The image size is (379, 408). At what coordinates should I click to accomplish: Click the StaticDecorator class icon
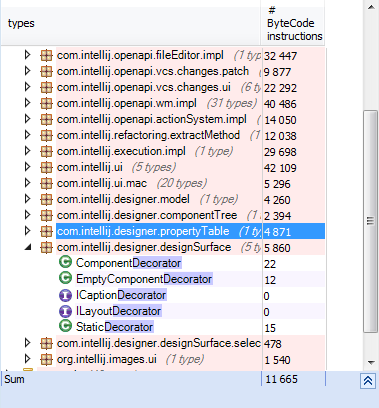tap(65, 326)
